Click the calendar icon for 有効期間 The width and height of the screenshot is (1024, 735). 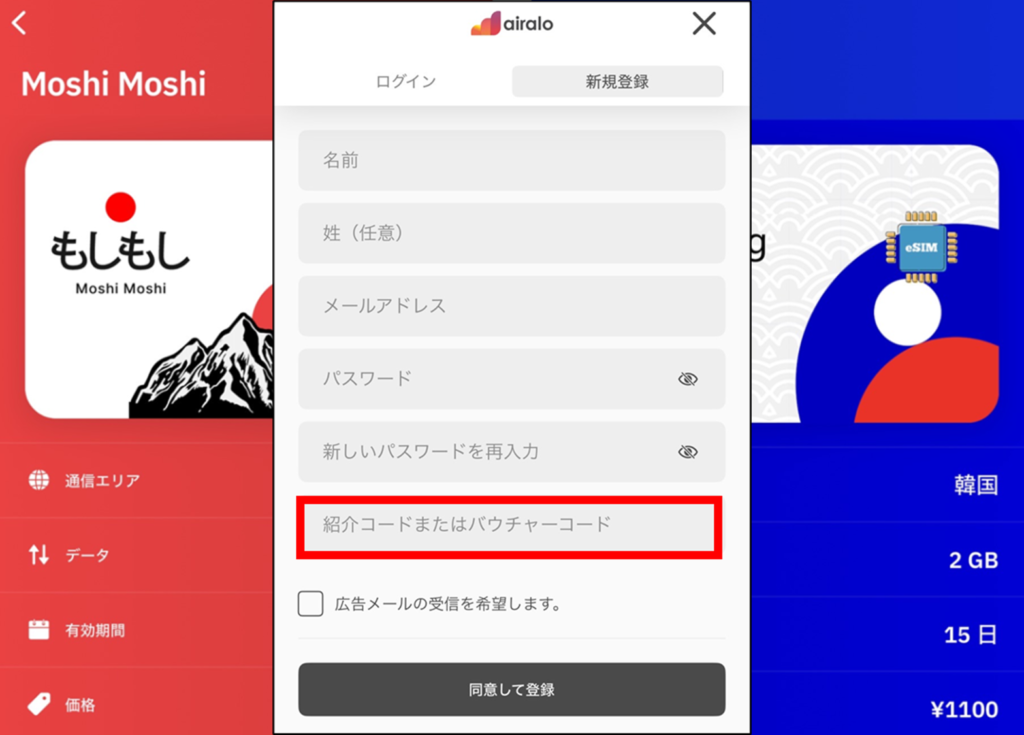click(x=39, y=630)
